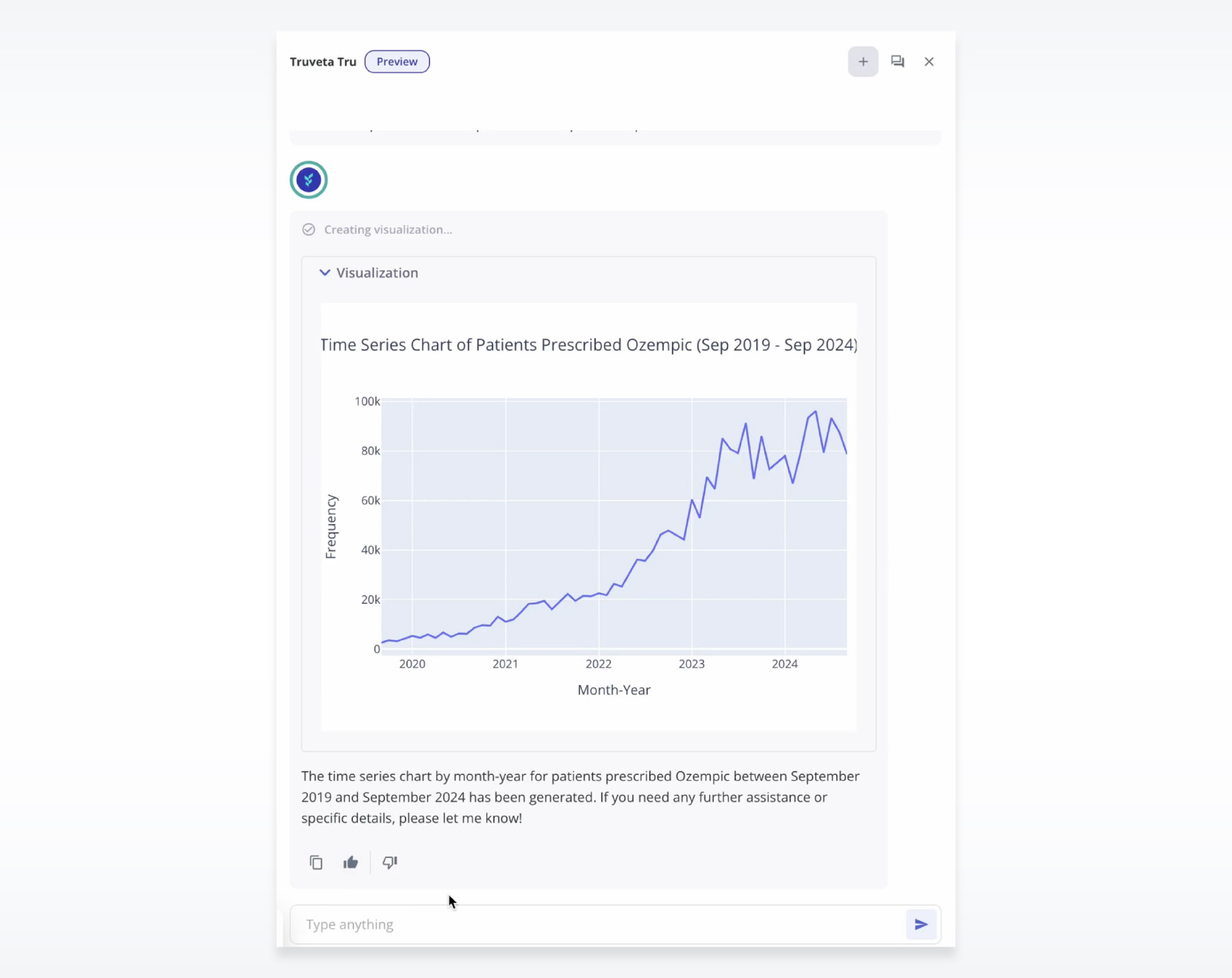Click the Truveta assistant avatar icon
Screen dimensions: 1232x978
[x=309, y=180]
